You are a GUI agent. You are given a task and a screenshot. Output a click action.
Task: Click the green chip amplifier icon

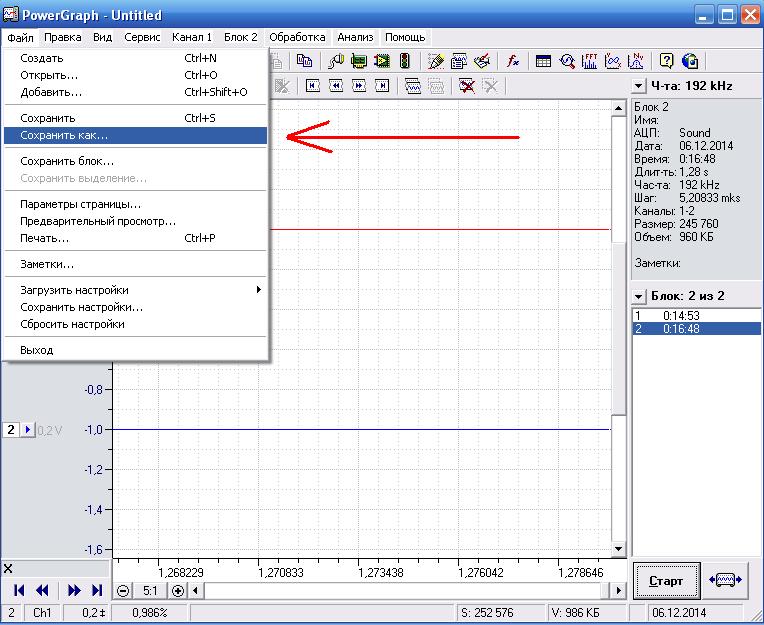point(382,61)
